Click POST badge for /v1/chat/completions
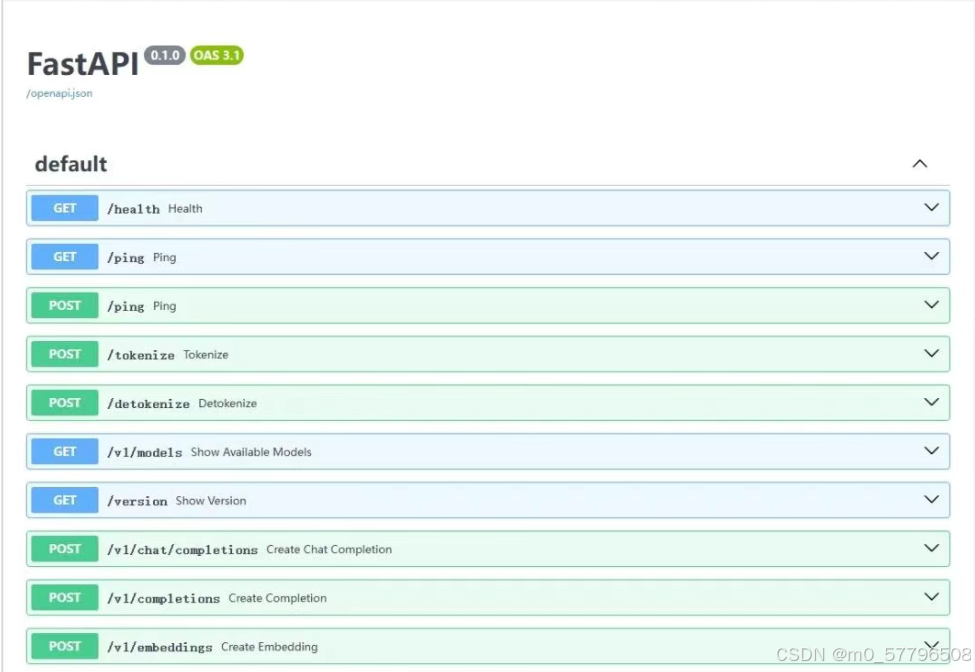The image size is (975, 672). tap(65, 549)
